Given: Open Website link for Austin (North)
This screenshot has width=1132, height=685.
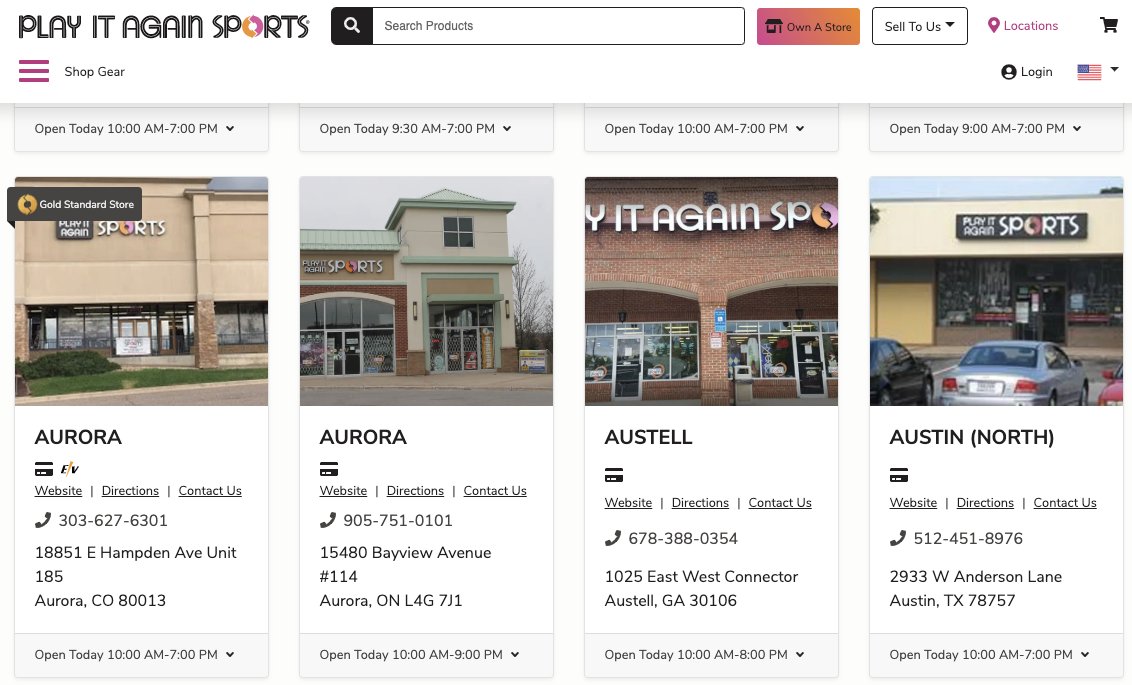Looking at the screenshot, I should (x=913, y=503).
